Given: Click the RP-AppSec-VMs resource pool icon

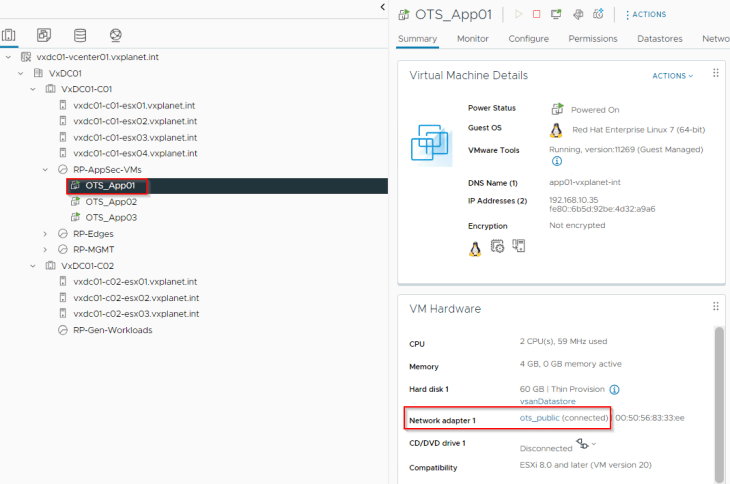Looking at the screenshot, I should 62,169.
